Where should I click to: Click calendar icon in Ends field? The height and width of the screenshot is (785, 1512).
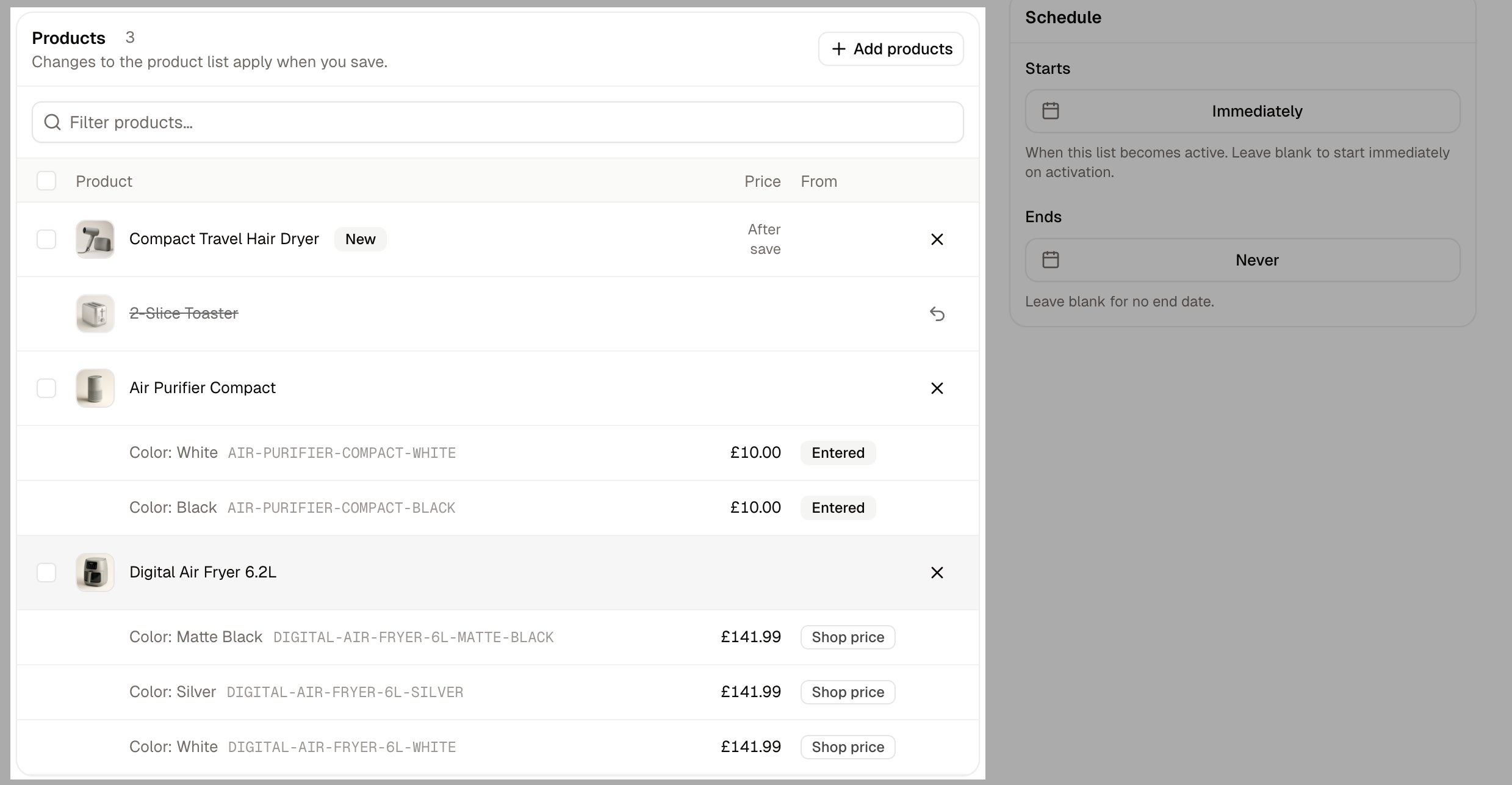click(1051, 259)
